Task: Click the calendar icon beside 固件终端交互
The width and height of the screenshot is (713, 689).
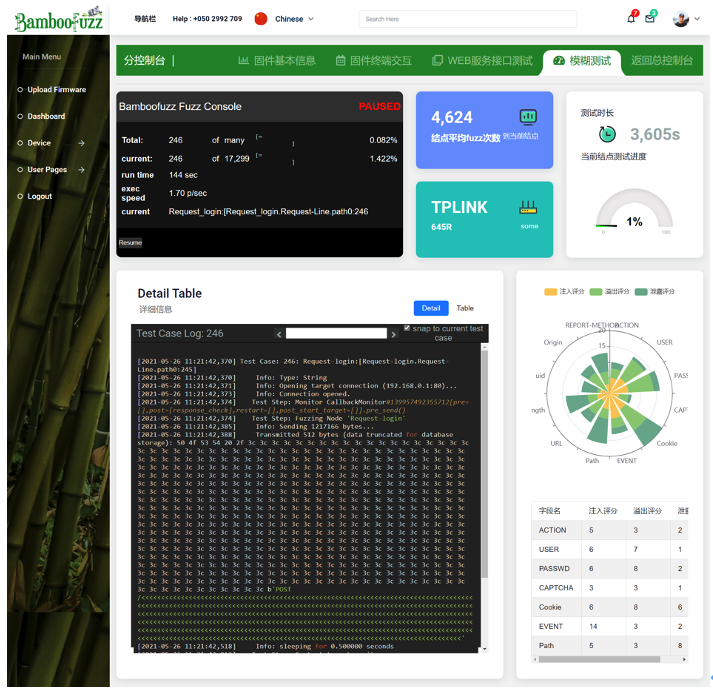Action: [340, 60]
